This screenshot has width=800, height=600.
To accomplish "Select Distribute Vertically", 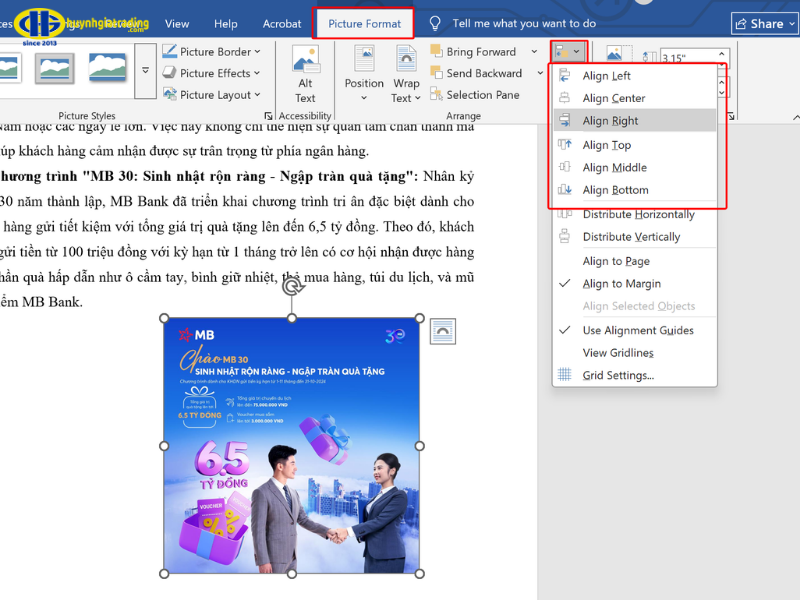I will coord(635,237).
